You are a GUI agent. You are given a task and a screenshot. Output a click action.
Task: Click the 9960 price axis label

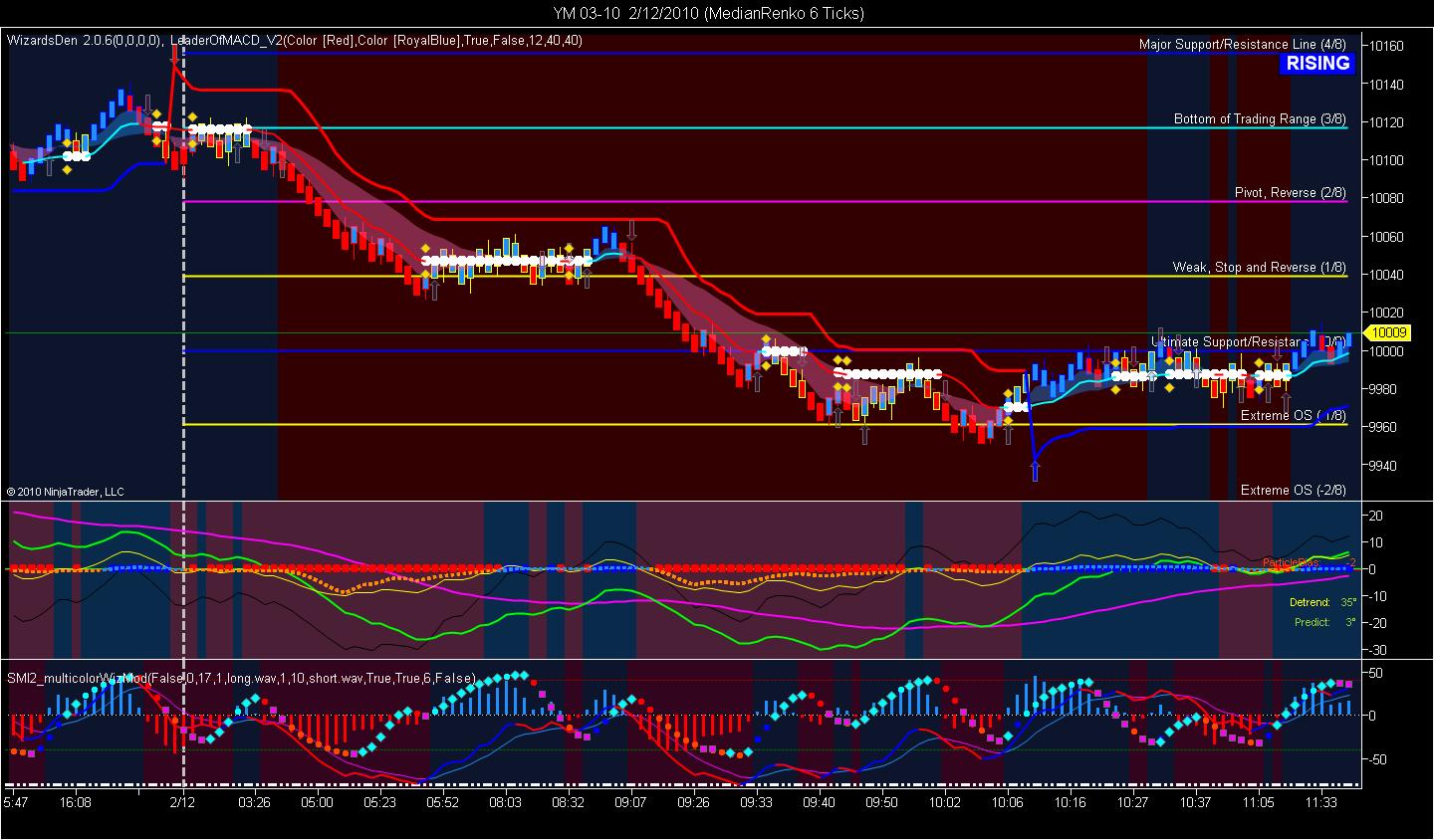point(1383,428)
